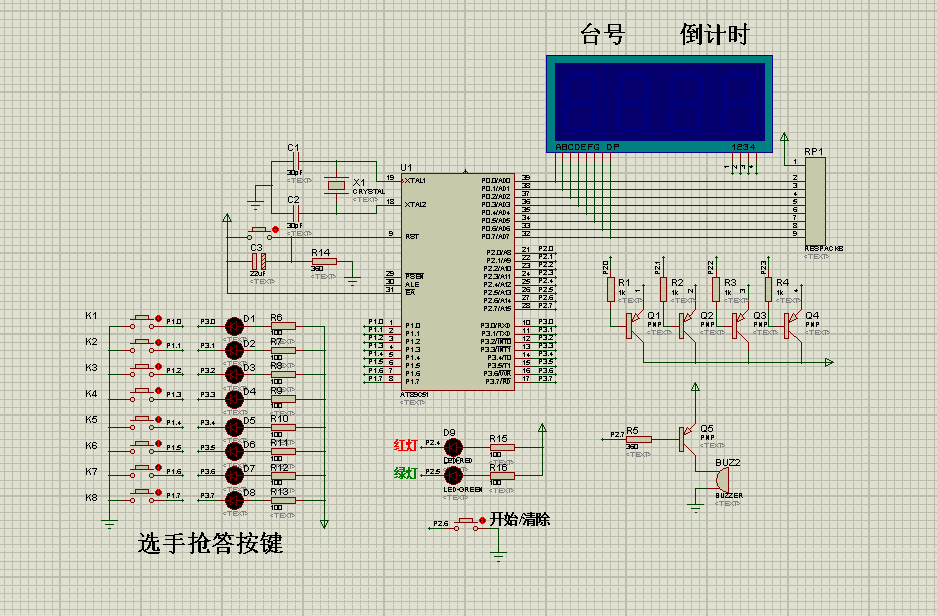Select resistor R4
This screenshot has height=616, width=937.
click(x=768, y=289)
